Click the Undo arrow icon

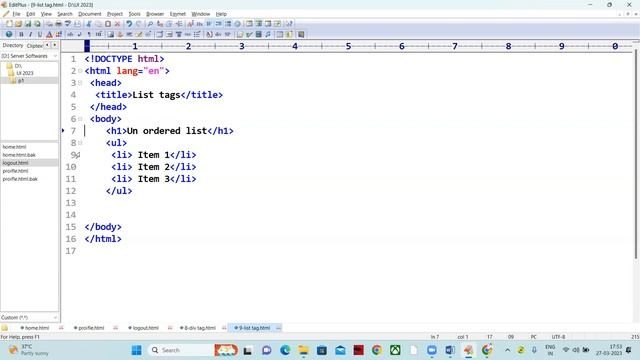pos(129,24)
